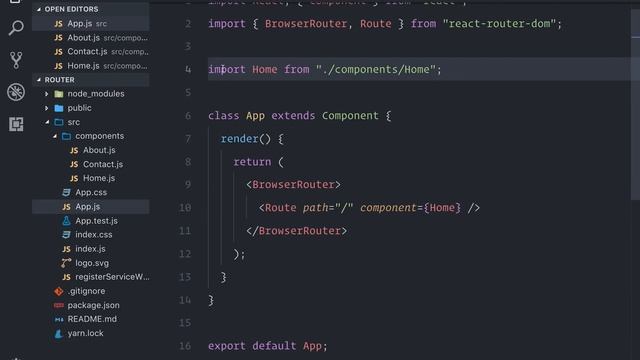640x360 pixels.
Task: Open yarn.lock file
Action: tap(85, 333)
